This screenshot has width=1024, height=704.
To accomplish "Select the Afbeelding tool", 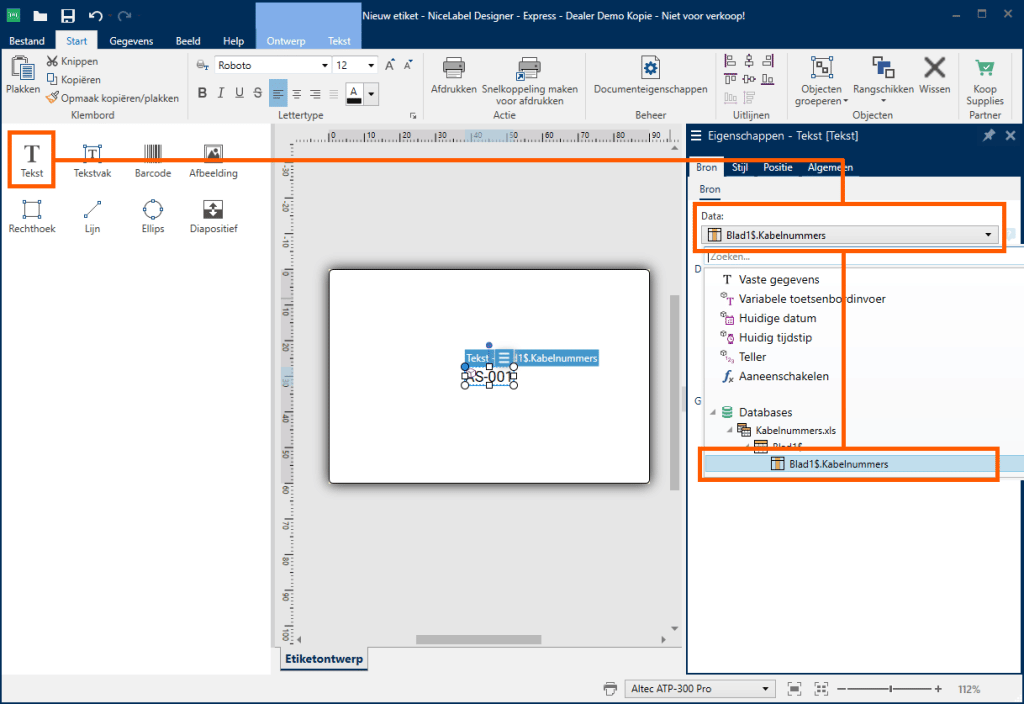I will click(213, 160).
